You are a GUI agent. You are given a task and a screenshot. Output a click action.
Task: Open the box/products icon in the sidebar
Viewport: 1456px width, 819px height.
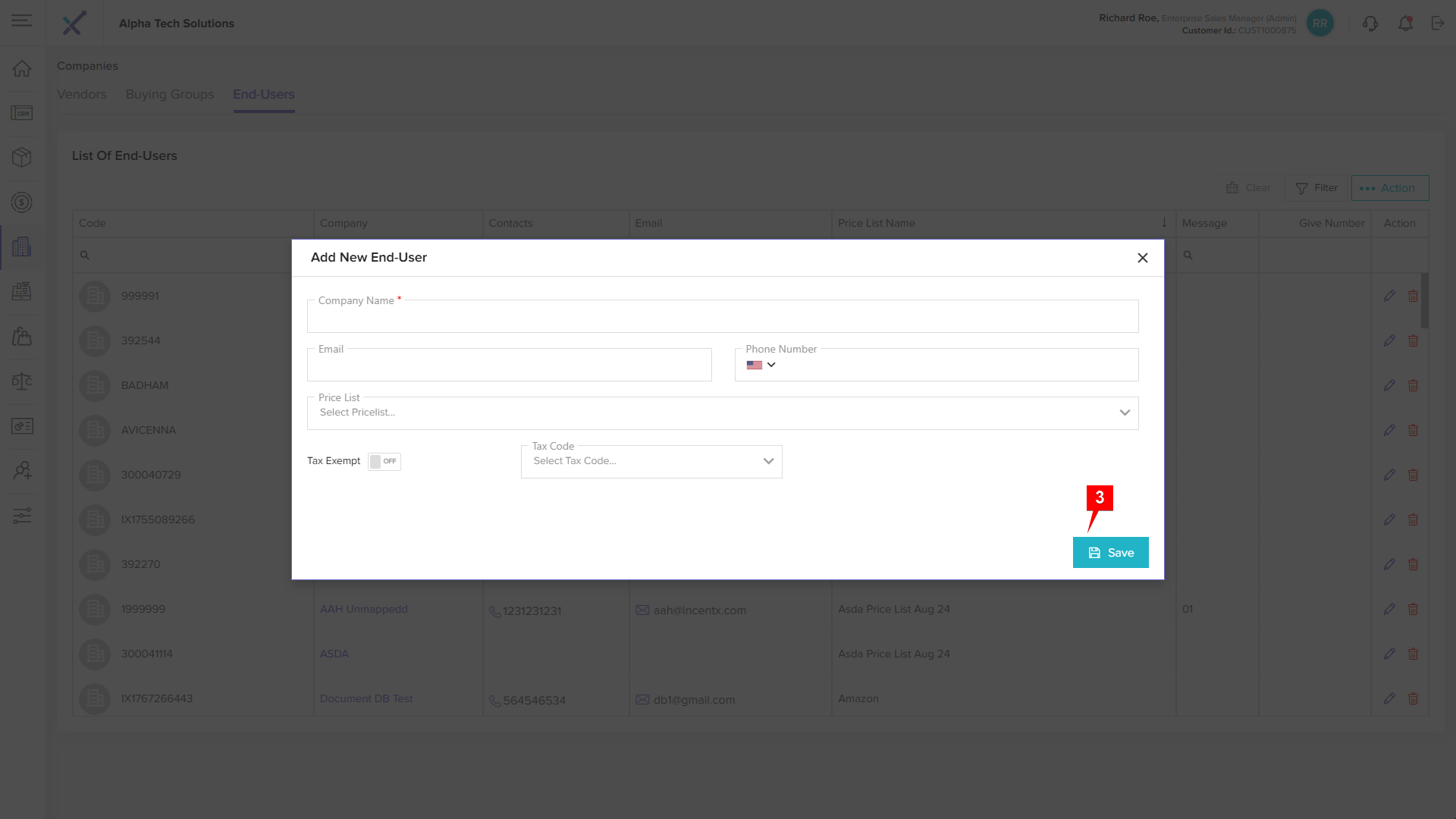(22, 157)
